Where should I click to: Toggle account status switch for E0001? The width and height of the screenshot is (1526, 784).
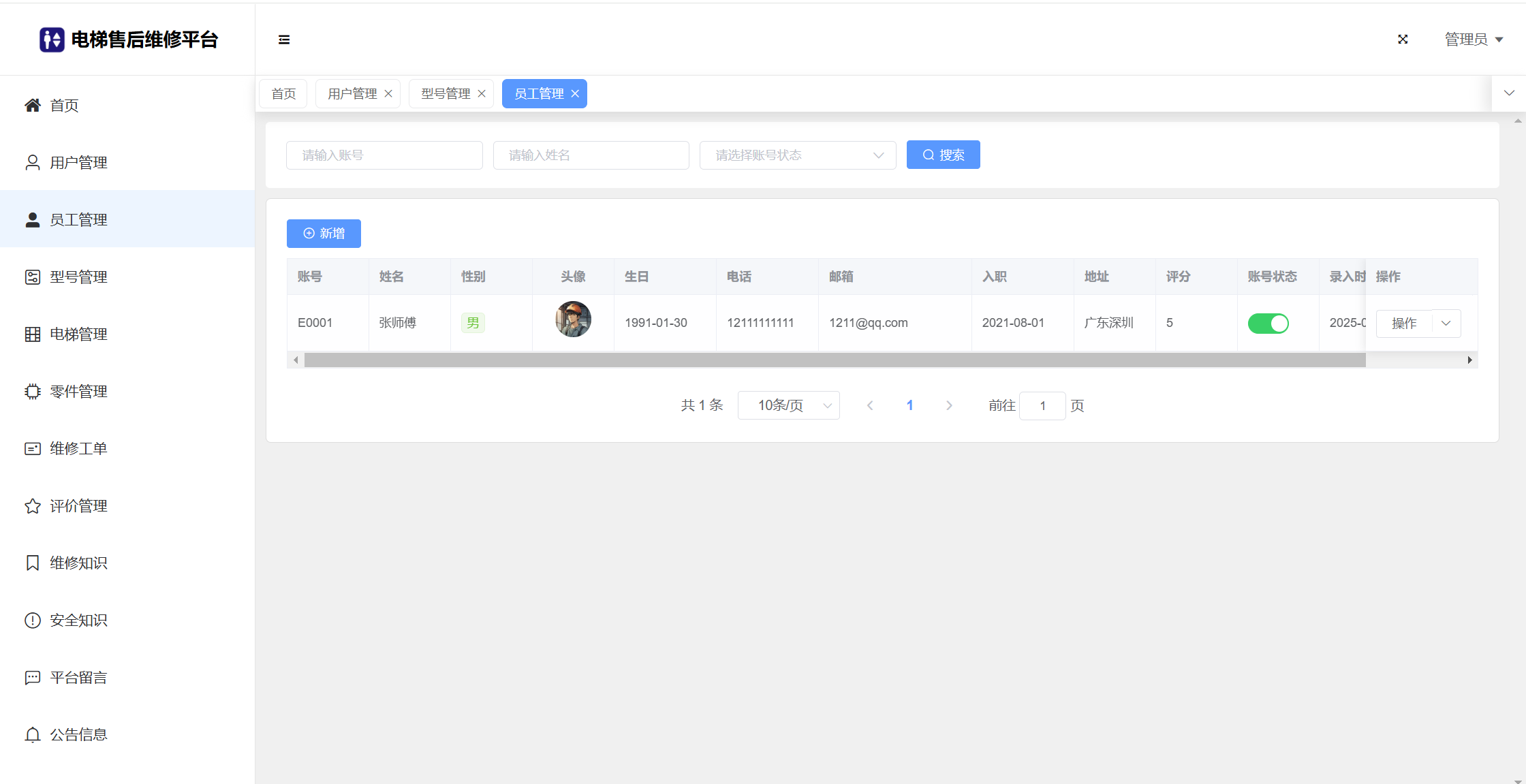(x=1268, y=324)
